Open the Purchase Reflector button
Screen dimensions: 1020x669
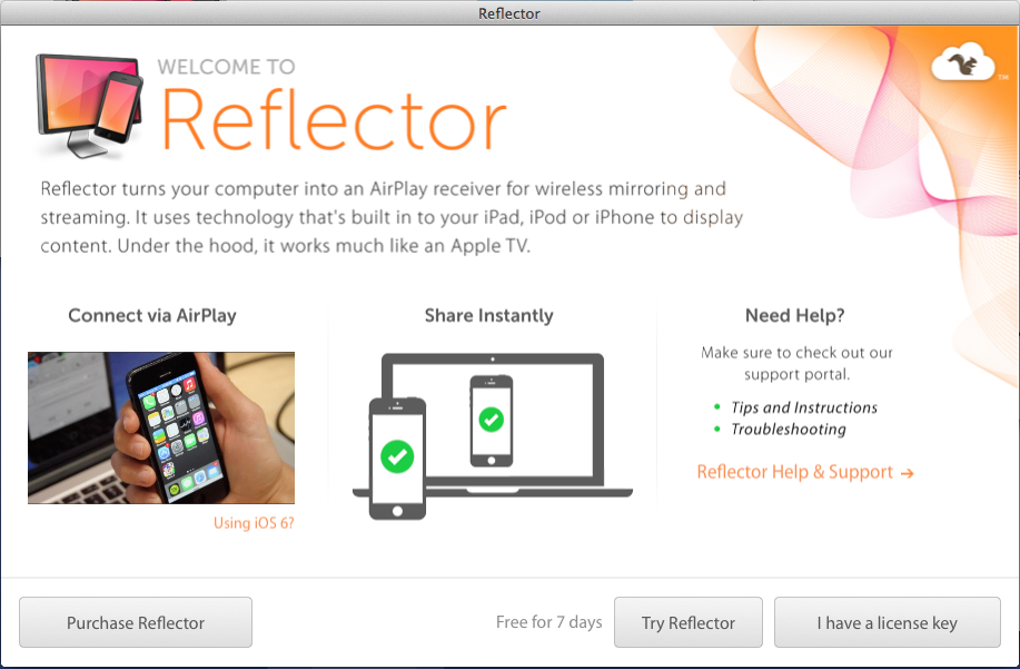click(x=135, y=622)
